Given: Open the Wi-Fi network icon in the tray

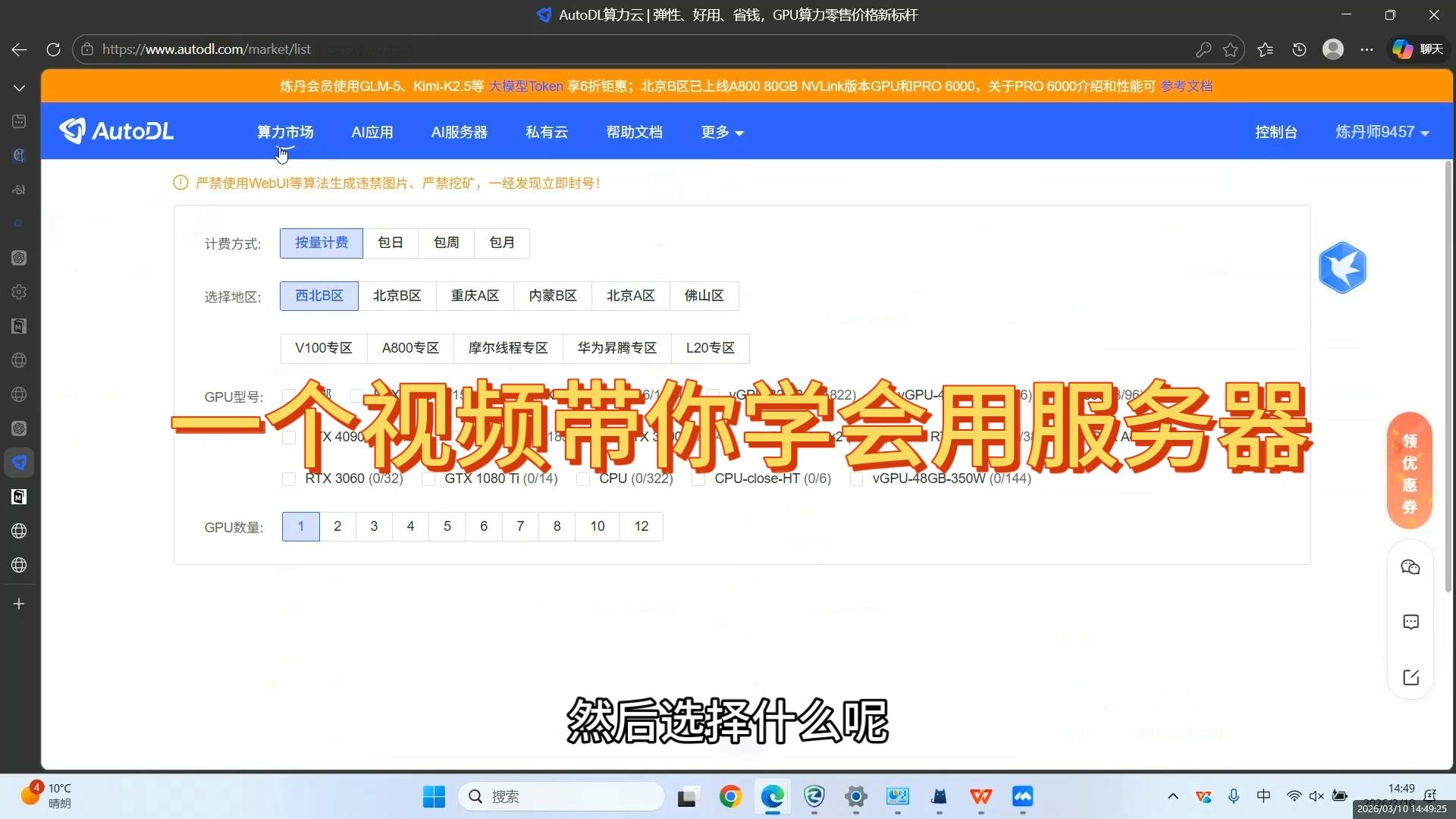Looking at the screenshot, I should [x=1294, y=795].
